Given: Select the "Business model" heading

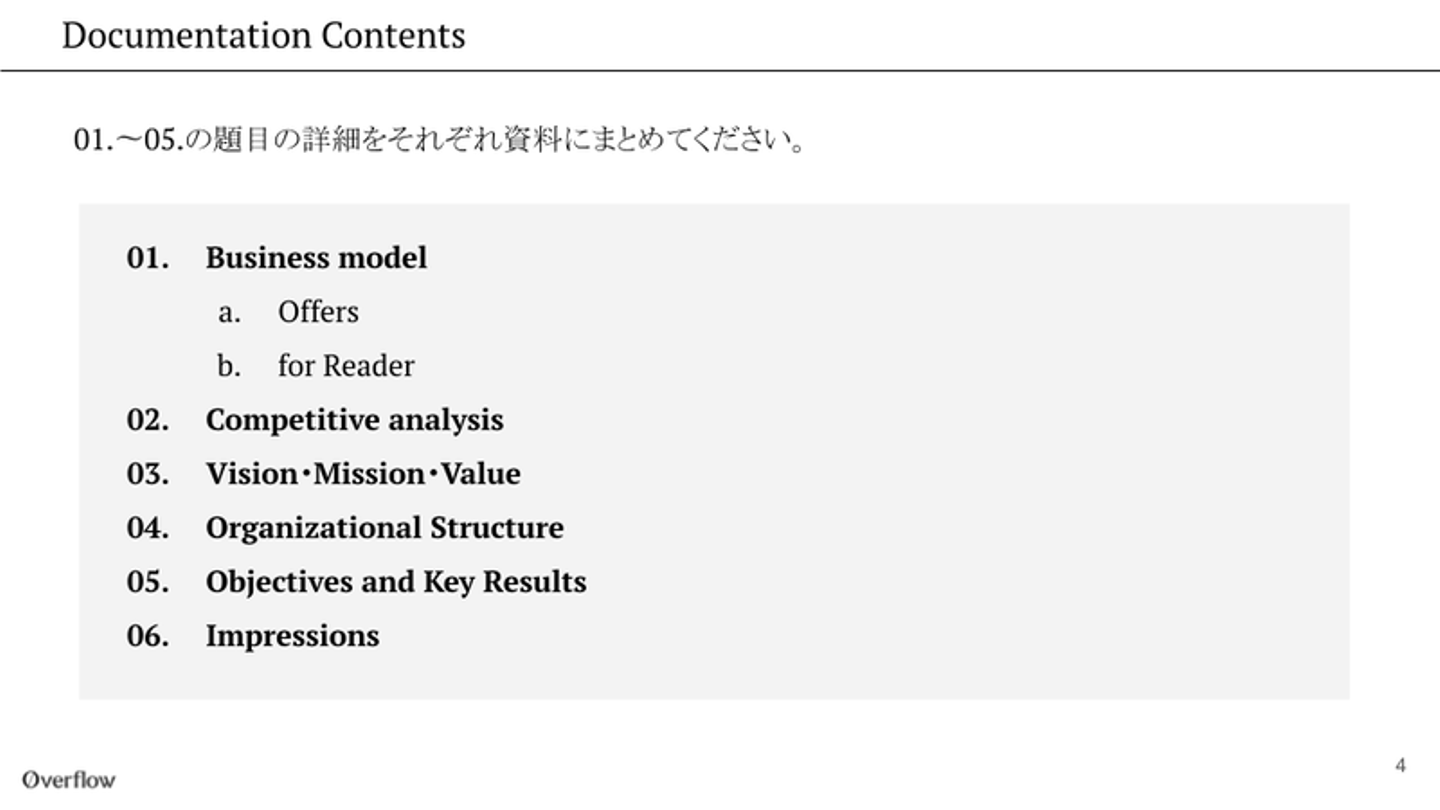Looking at the screenshot, I should (316, 258).
